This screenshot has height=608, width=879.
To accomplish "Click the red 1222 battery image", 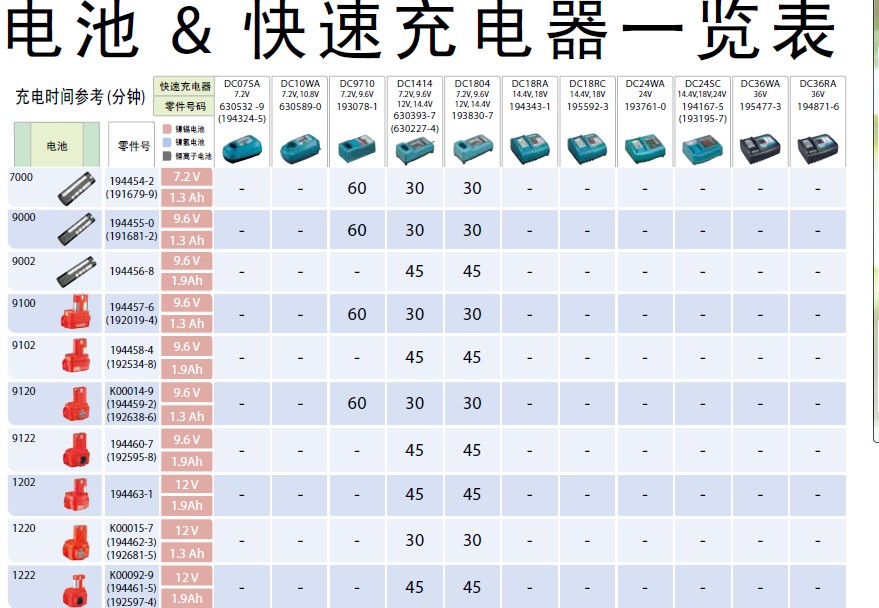I will click(76, 590).
